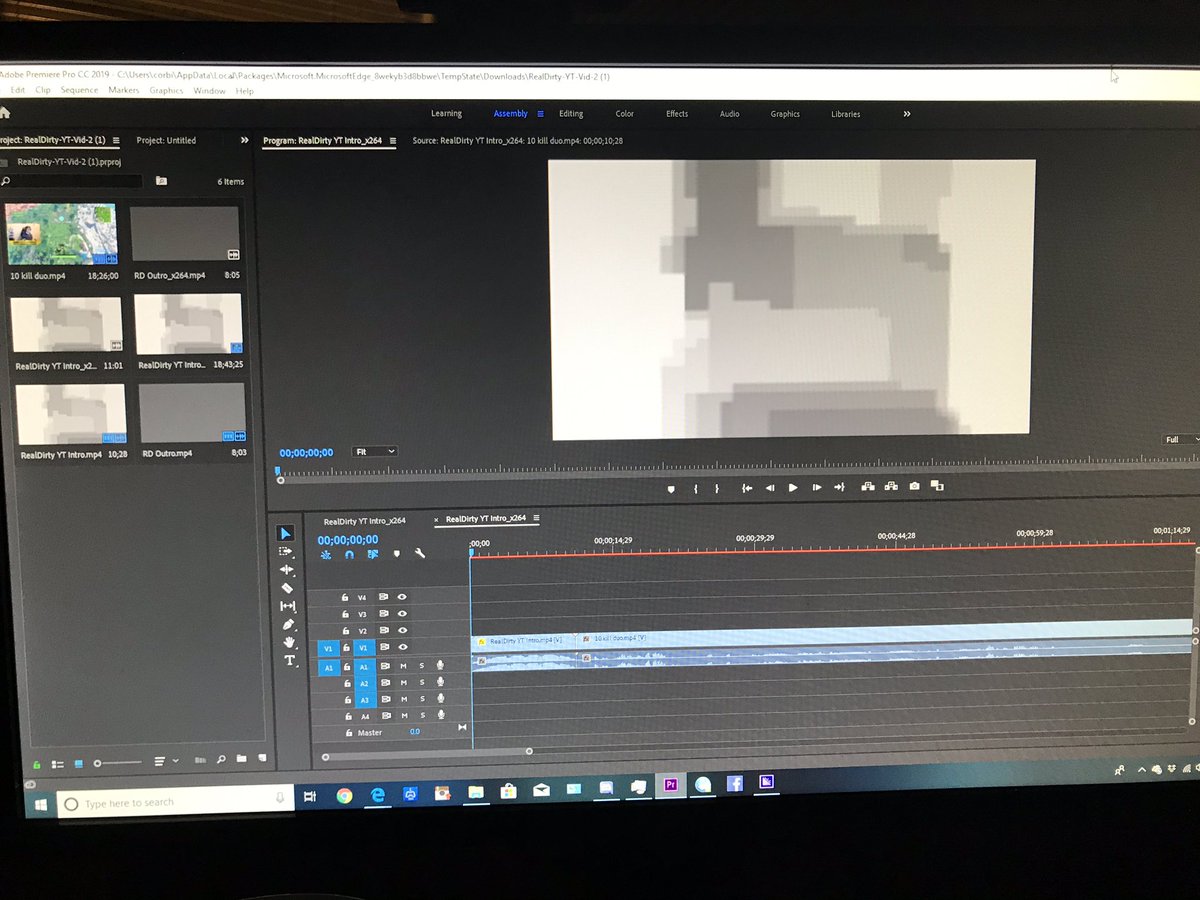Open the Sequence menu

click(79, 90)
